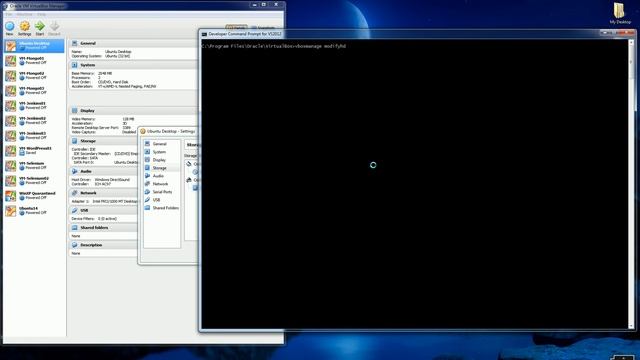Click the New toolbar icon in VirtualBox
Image resolution: width=640 pixels, height=360 pixels.
pyautogui.click(x=9, y=28)
